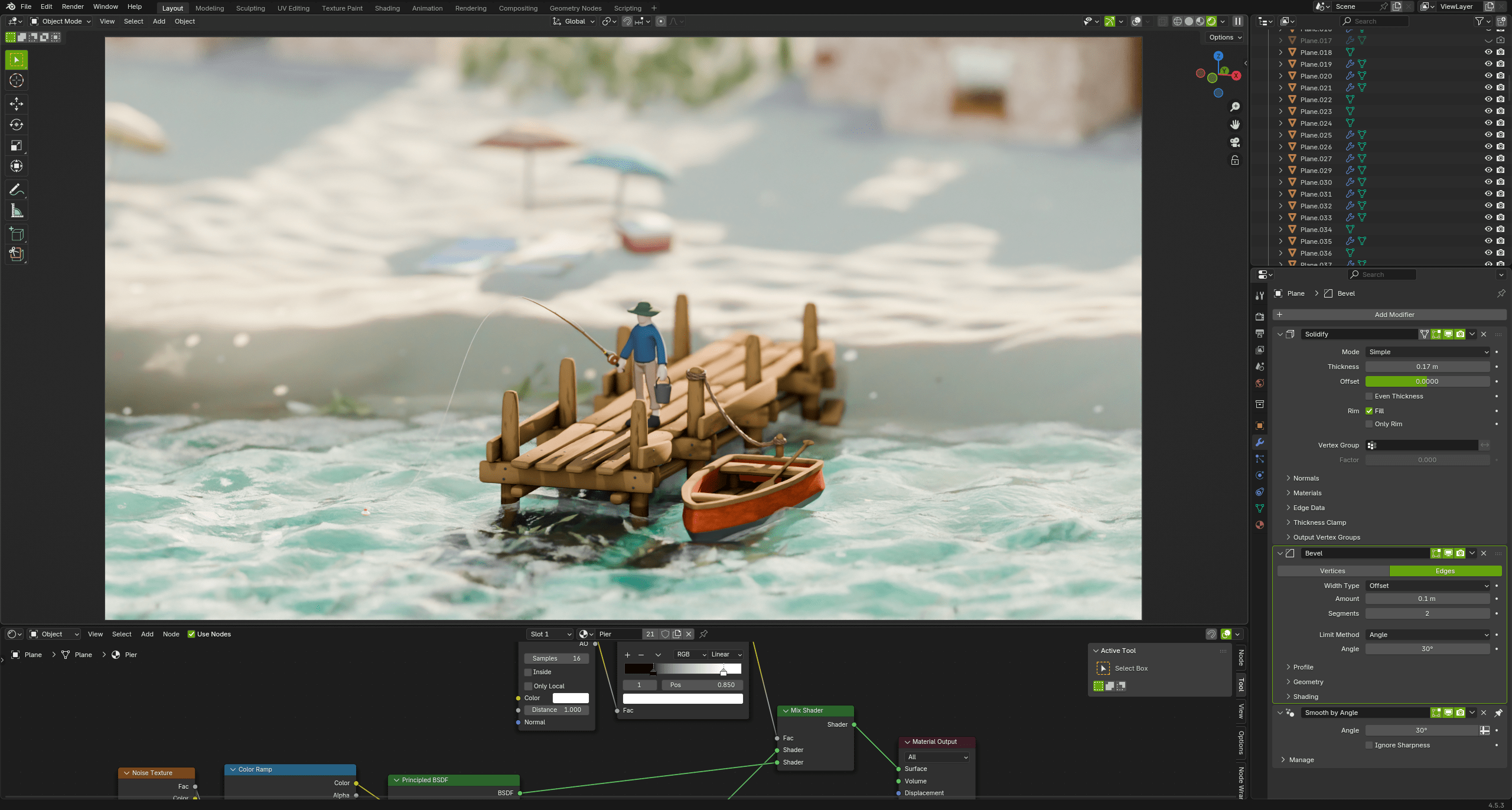This screenshot has width=1512, height=810.
Task: Switch to the Shading workspace tab
Action: tap(387, 8)
